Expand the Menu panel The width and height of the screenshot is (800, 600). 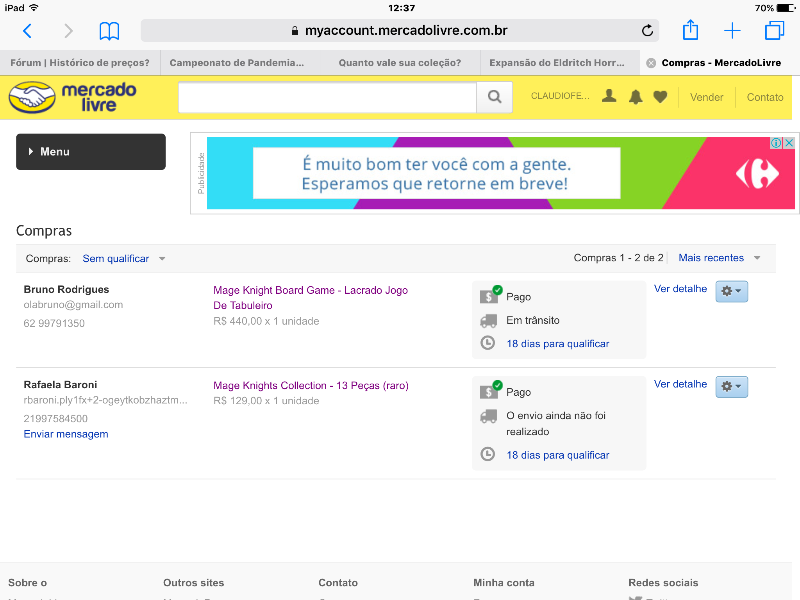point(91,152)
